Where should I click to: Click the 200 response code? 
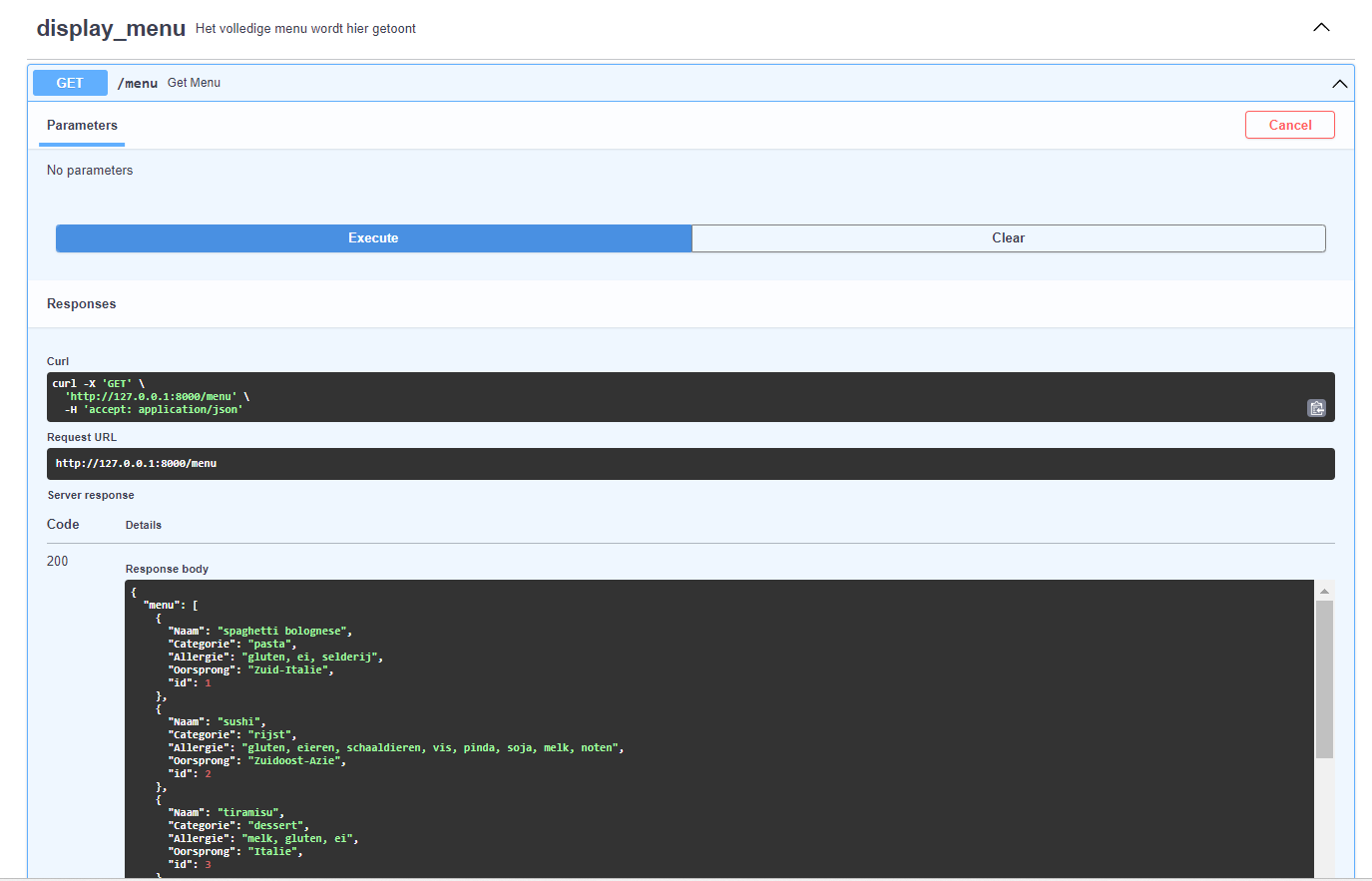pos(57,560)
